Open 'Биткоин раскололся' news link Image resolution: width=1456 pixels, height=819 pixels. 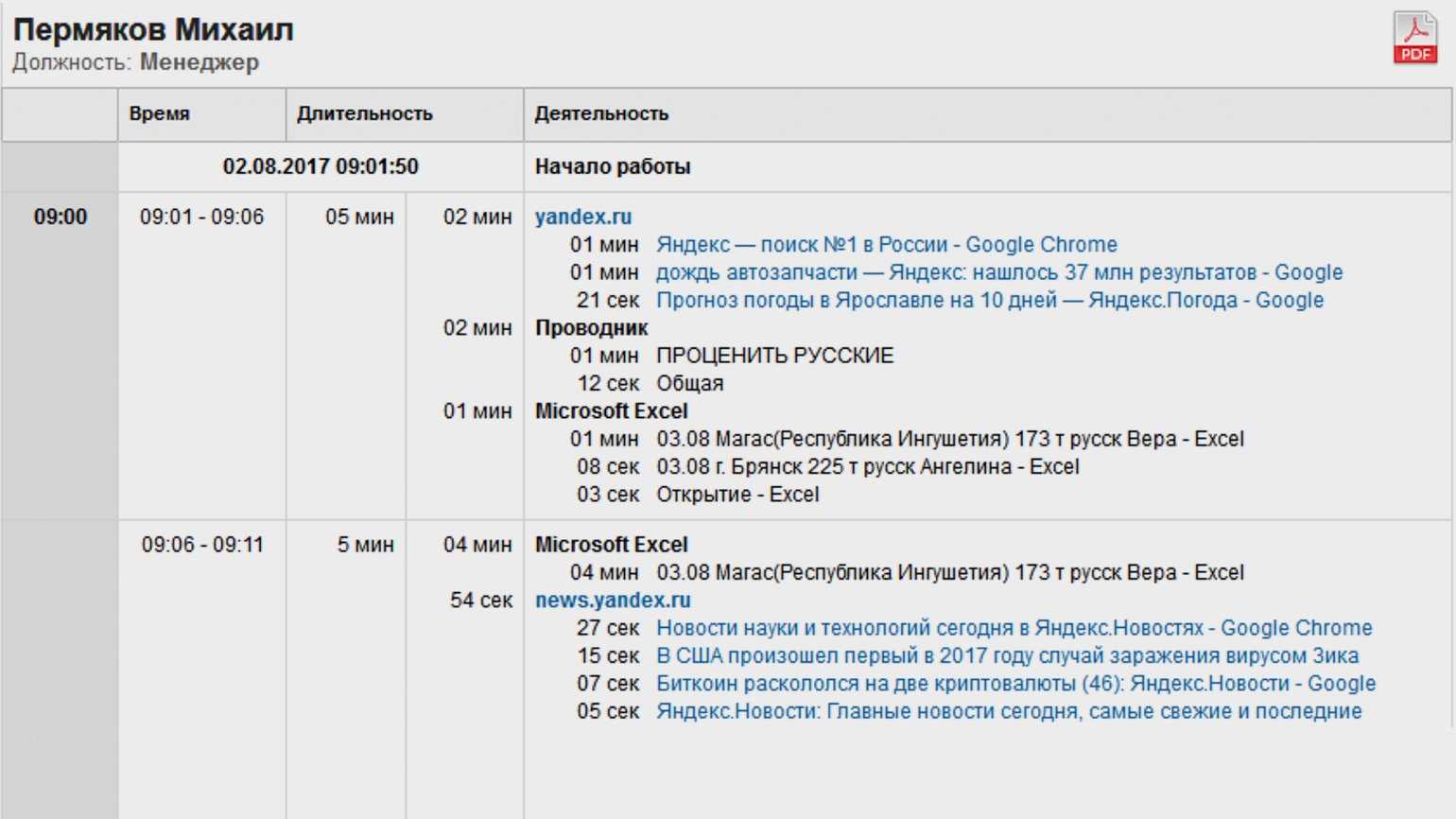pyautogui.click(x=1015, y=684)
